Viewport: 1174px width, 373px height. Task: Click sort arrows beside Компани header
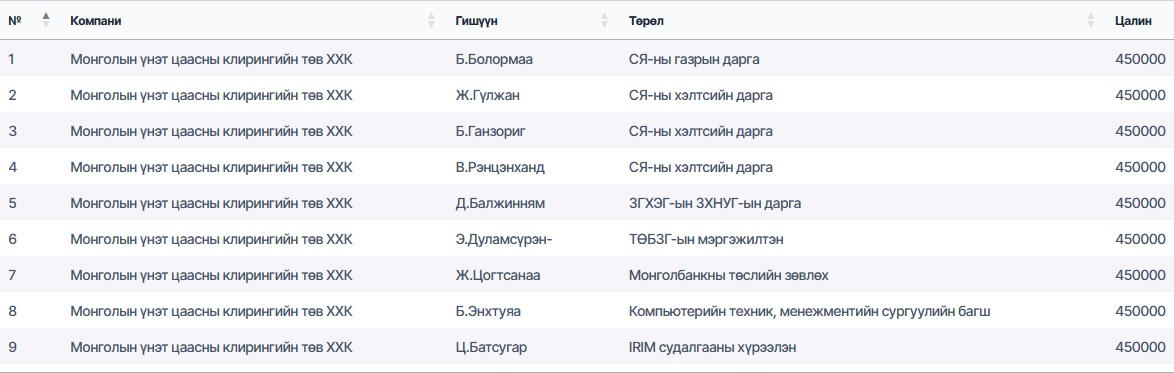[x=431, y=20]
